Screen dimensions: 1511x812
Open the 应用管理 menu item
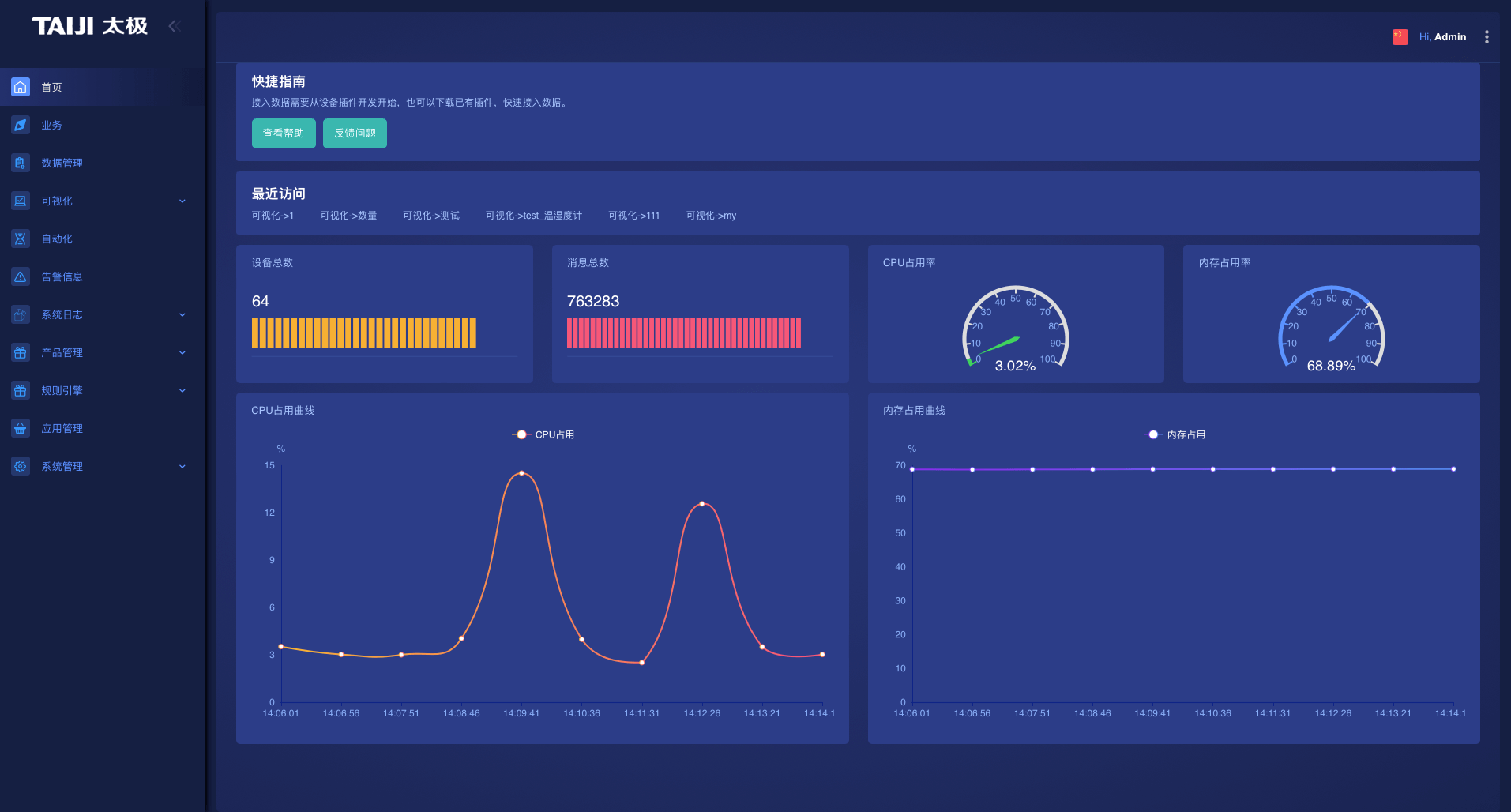click(x=103, y=428)
